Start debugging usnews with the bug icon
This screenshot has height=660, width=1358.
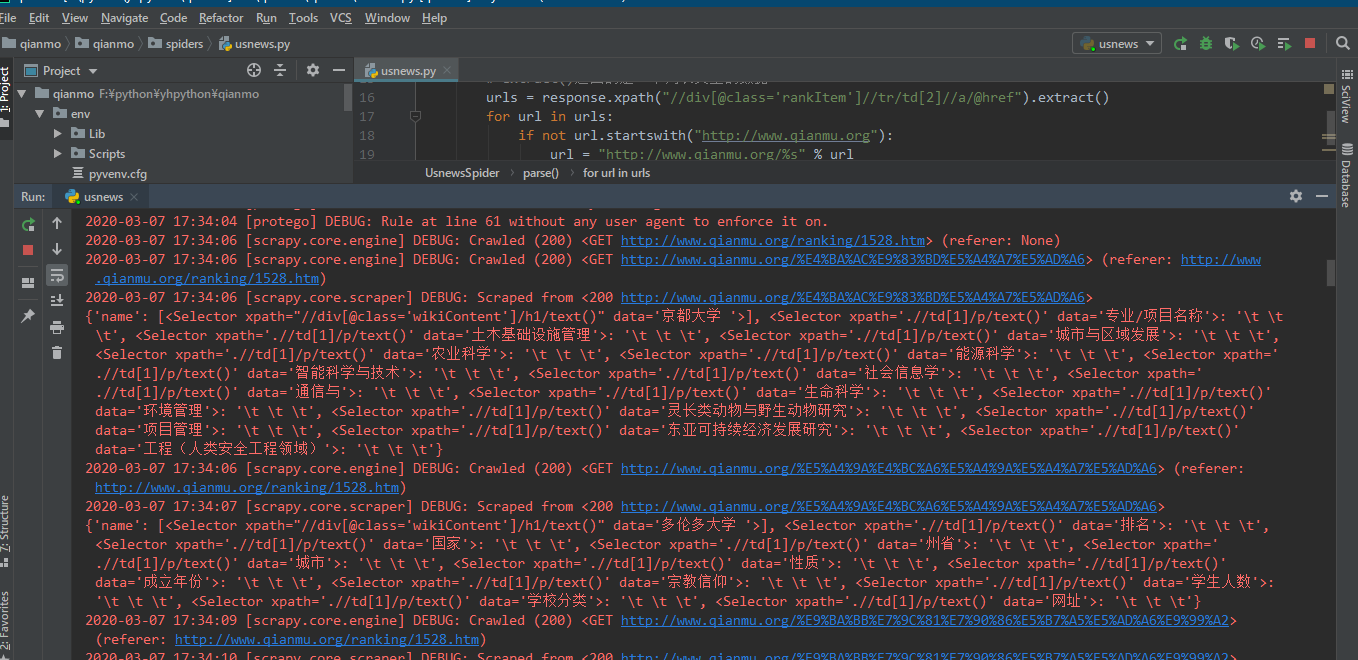click(1206, 44)
